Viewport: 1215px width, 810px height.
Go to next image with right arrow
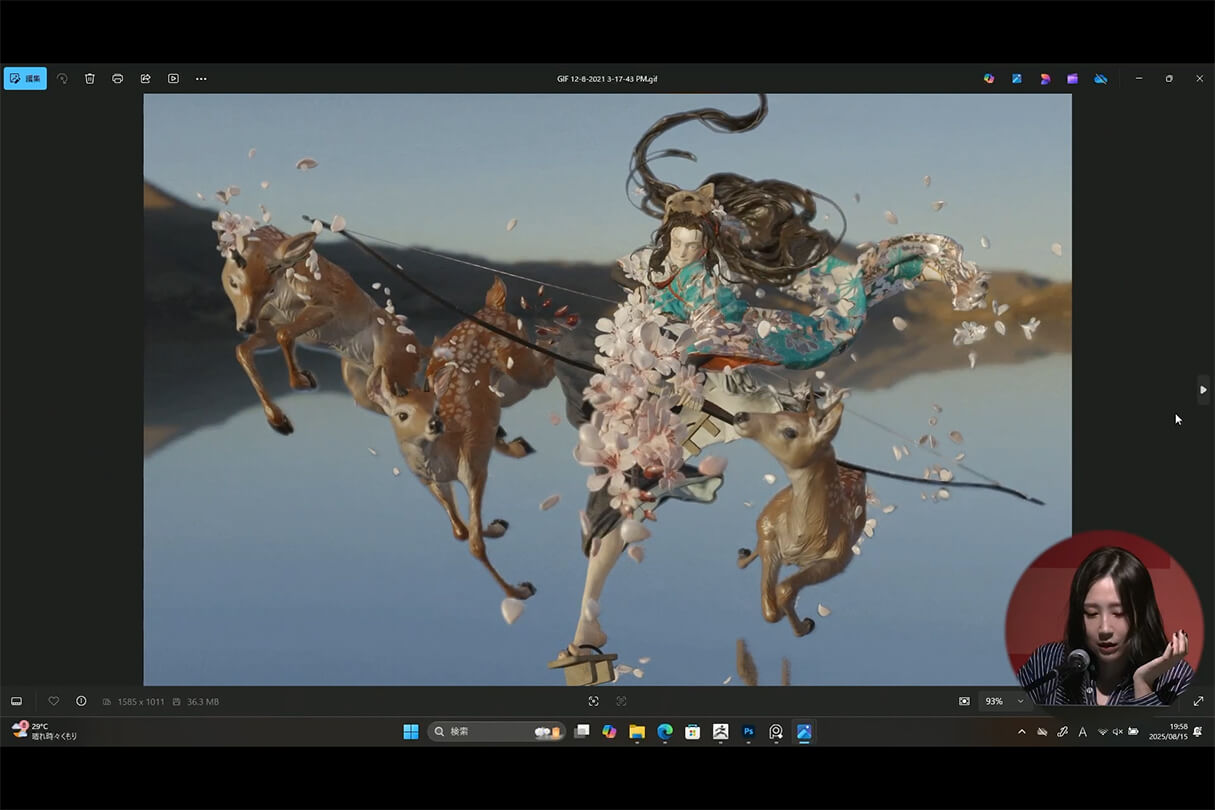point(1203,389)
